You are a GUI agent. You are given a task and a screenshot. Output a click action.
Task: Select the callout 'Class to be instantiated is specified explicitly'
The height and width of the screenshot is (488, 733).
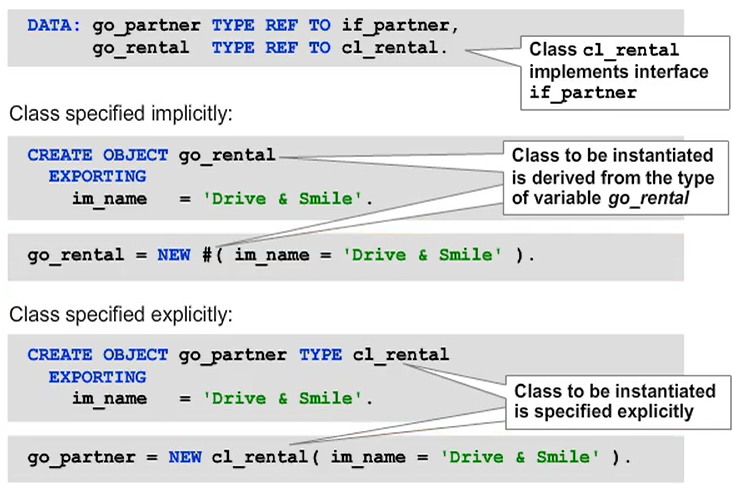614,400
